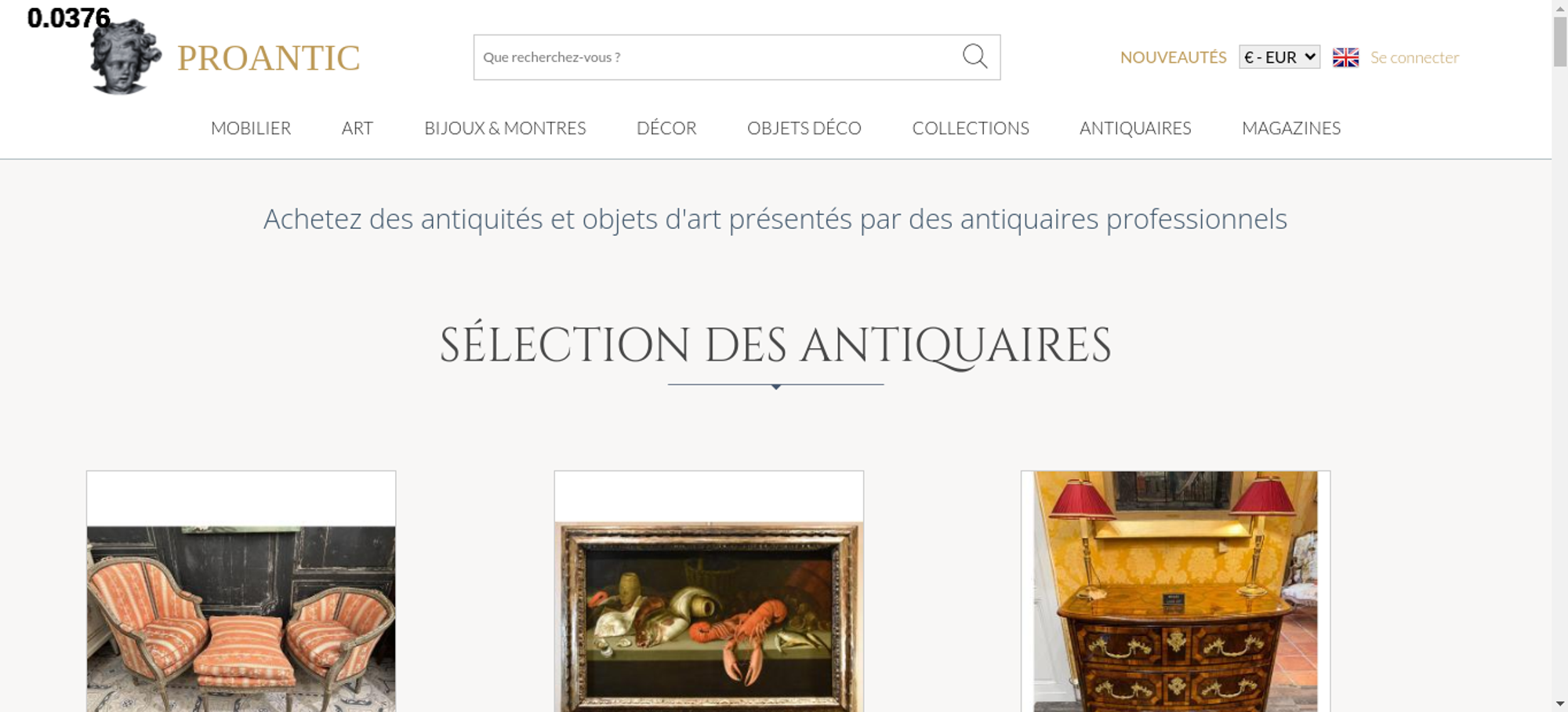This screenshot has height=712, width=1568.
Task: Click the NOUVEAUTÉS link
Action: coord(1173,57)
